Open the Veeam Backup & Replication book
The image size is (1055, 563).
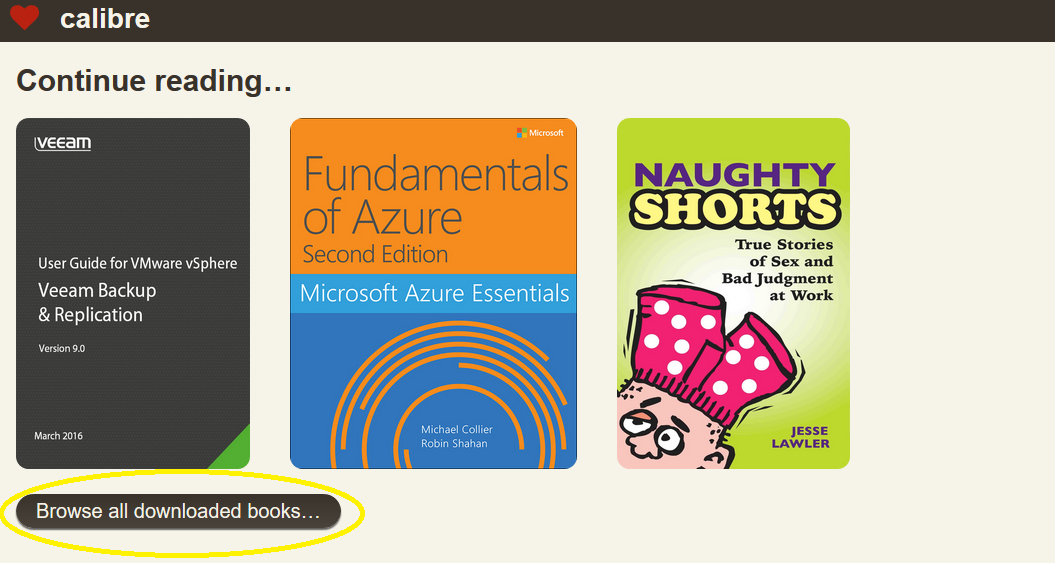tap(133, 293)
